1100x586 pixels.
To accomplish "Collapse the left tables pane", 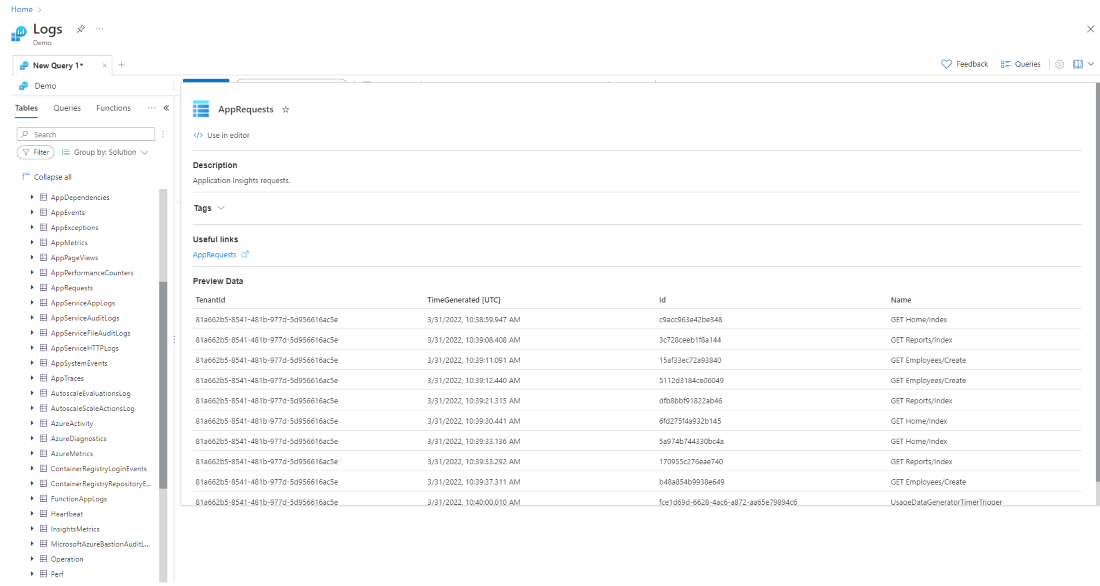I will pyautogui.click(x=166, y=108).
